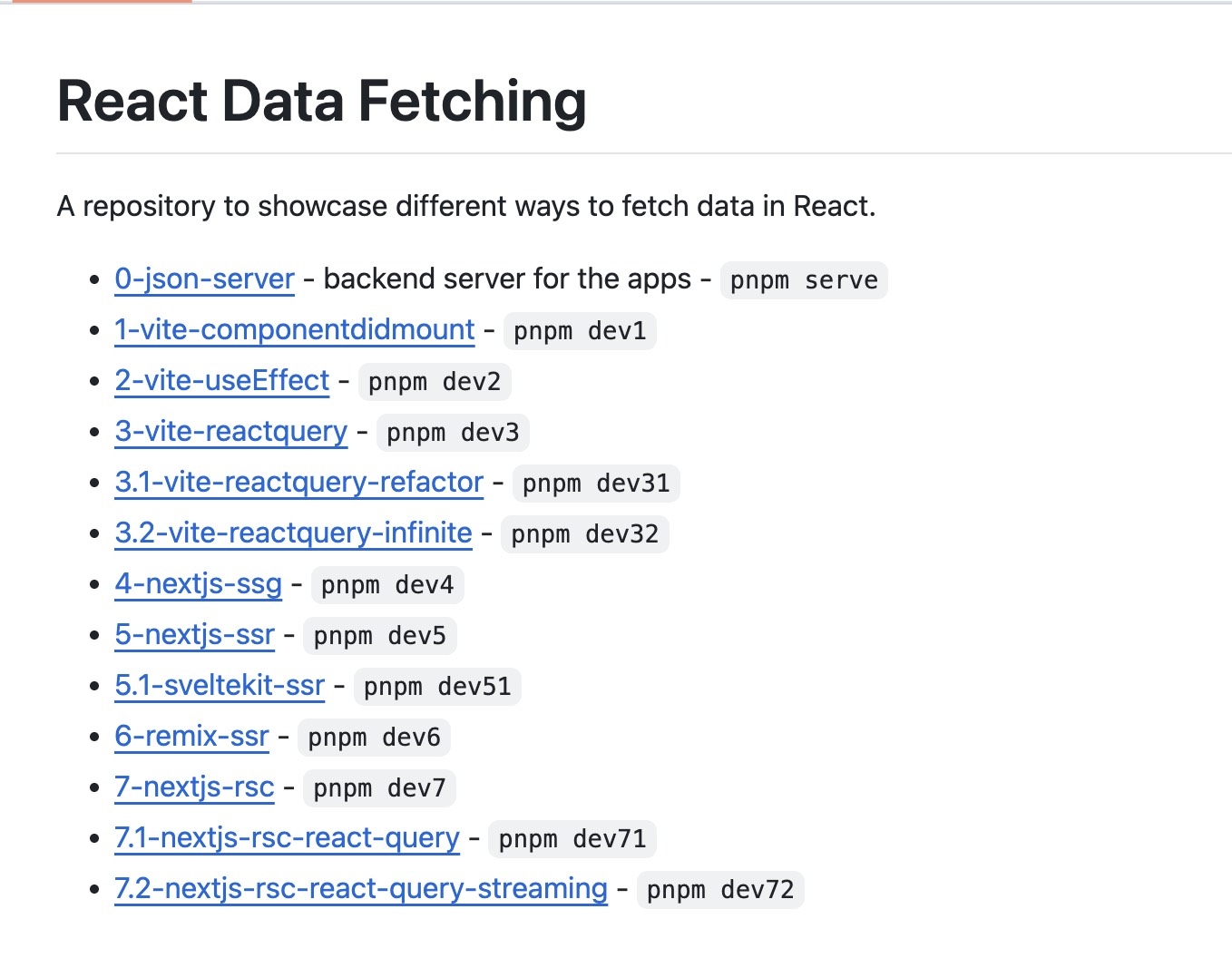Open the 7.2-nextjs-rsc-react-query-streaming link

[x=361, y=889]
